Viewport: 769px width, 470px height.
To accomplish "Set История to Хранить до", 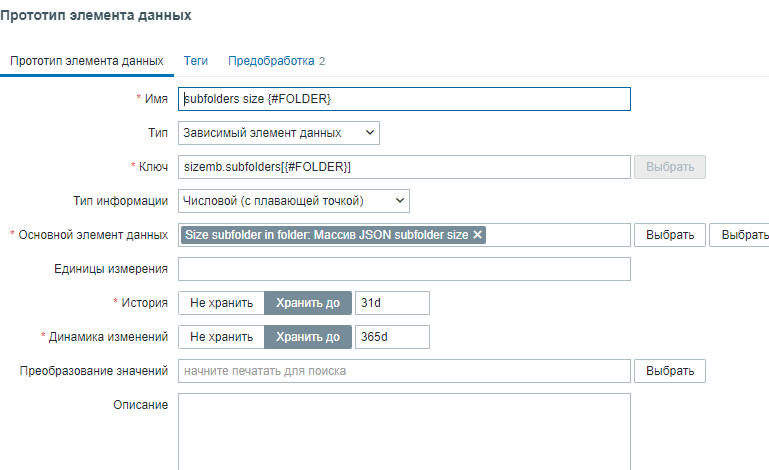I will coord(308,303).
